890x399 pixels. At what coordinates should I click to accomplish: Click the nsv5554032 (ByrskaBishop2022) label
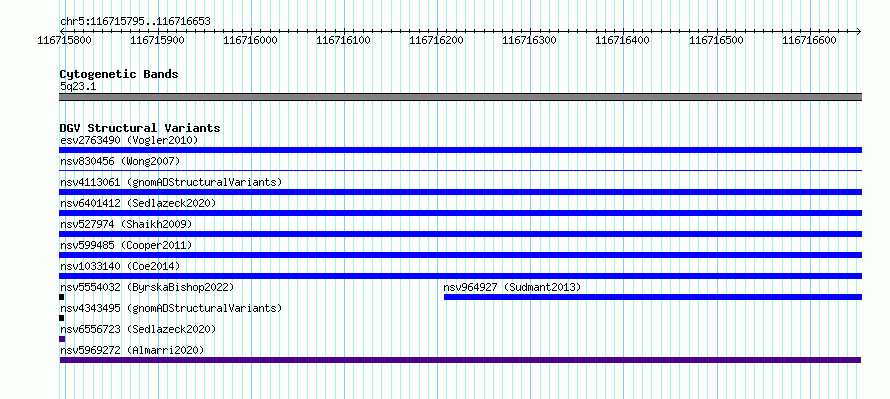tap(147, 287)
